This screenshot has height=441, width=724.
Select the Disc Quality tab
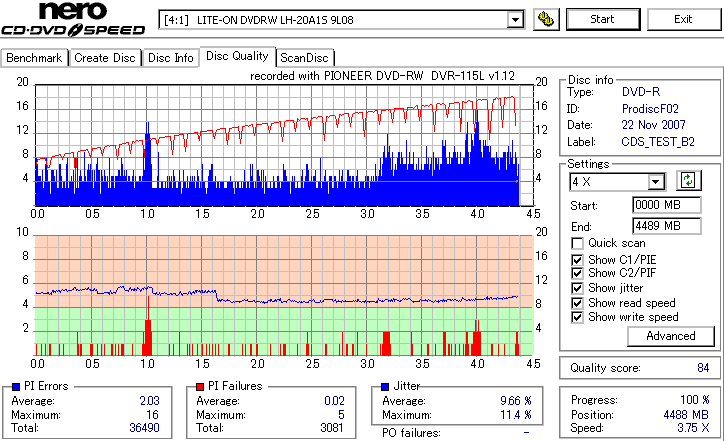pyautogui.click(x=237, y=56)
